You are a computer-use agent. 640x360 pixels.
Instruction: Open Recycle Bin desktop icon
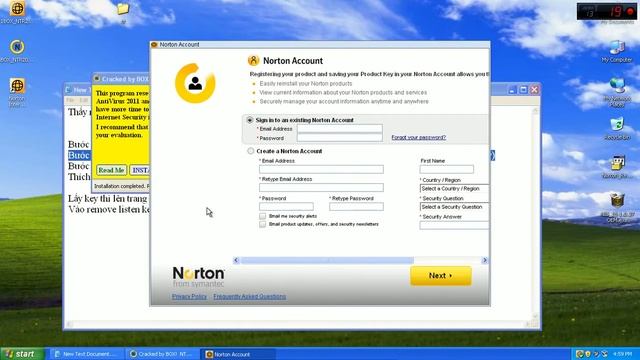click(x=617, y=128)
